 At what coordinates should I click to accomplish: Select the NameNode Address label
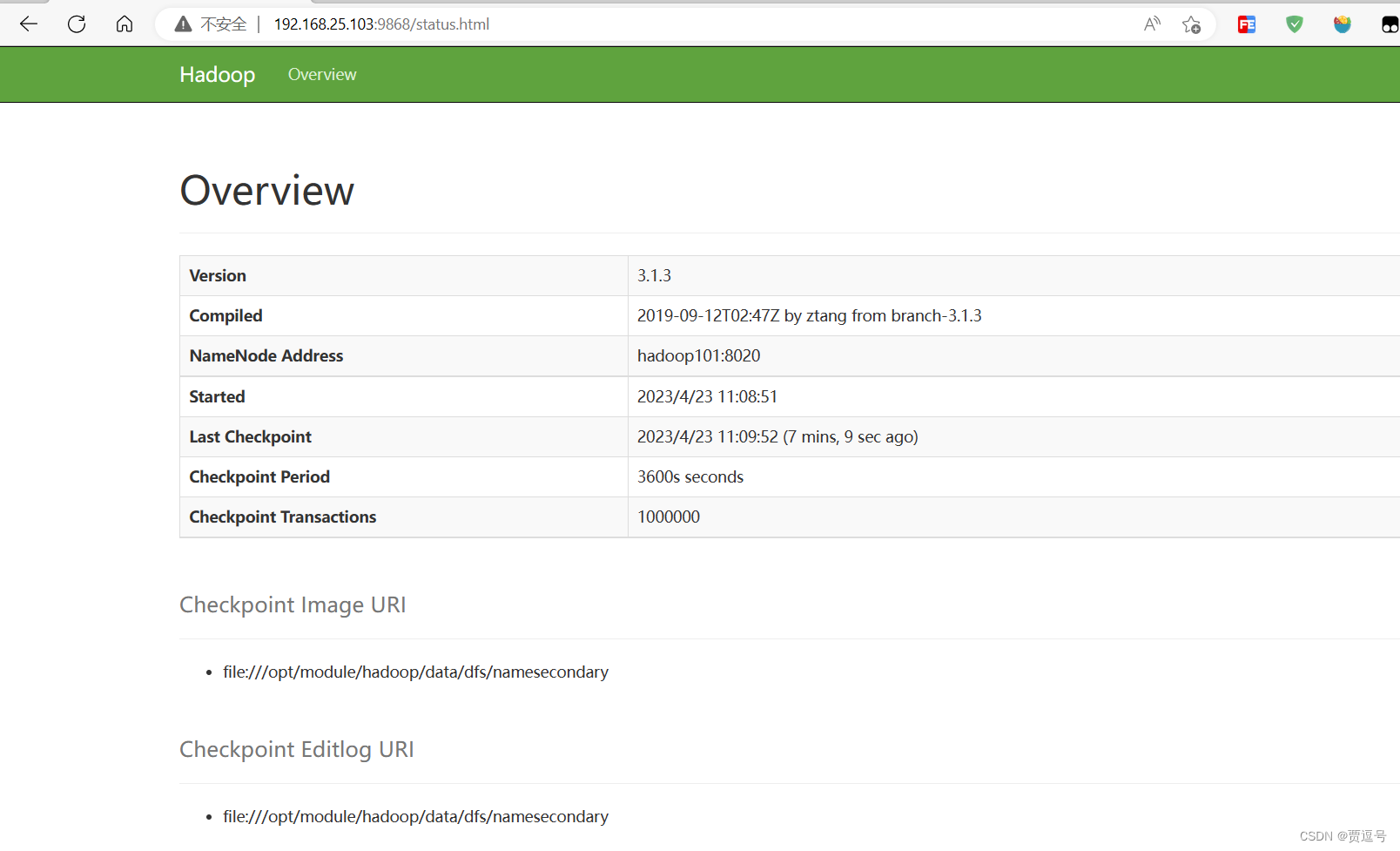click(266, 356)
